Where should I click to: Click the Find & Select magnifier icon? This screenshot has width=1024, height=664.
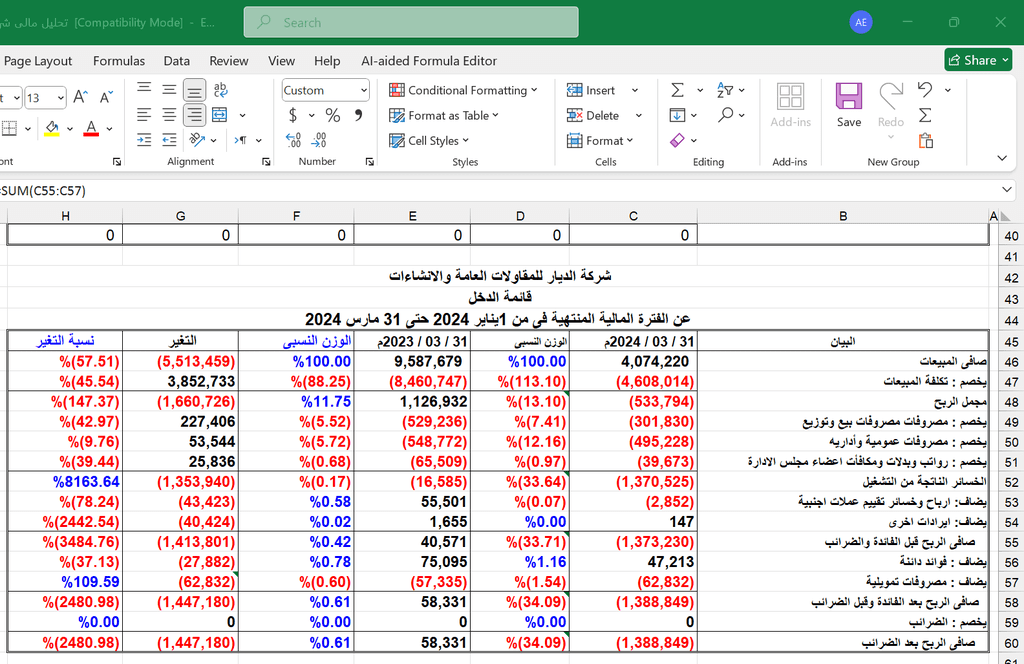pos(725,115)
